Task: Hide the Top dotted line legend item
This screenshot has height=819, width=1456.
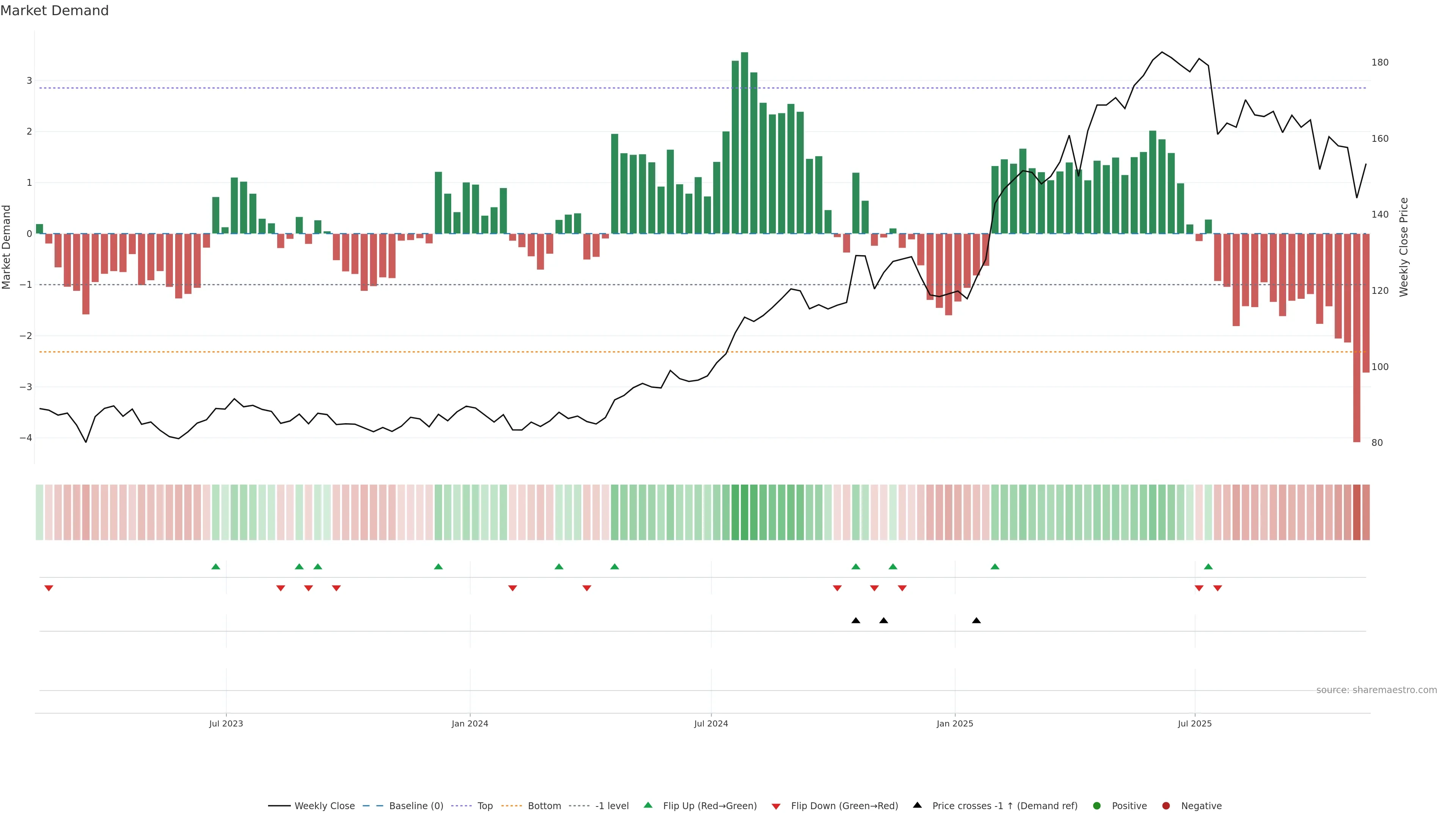Action: point(485,806)
